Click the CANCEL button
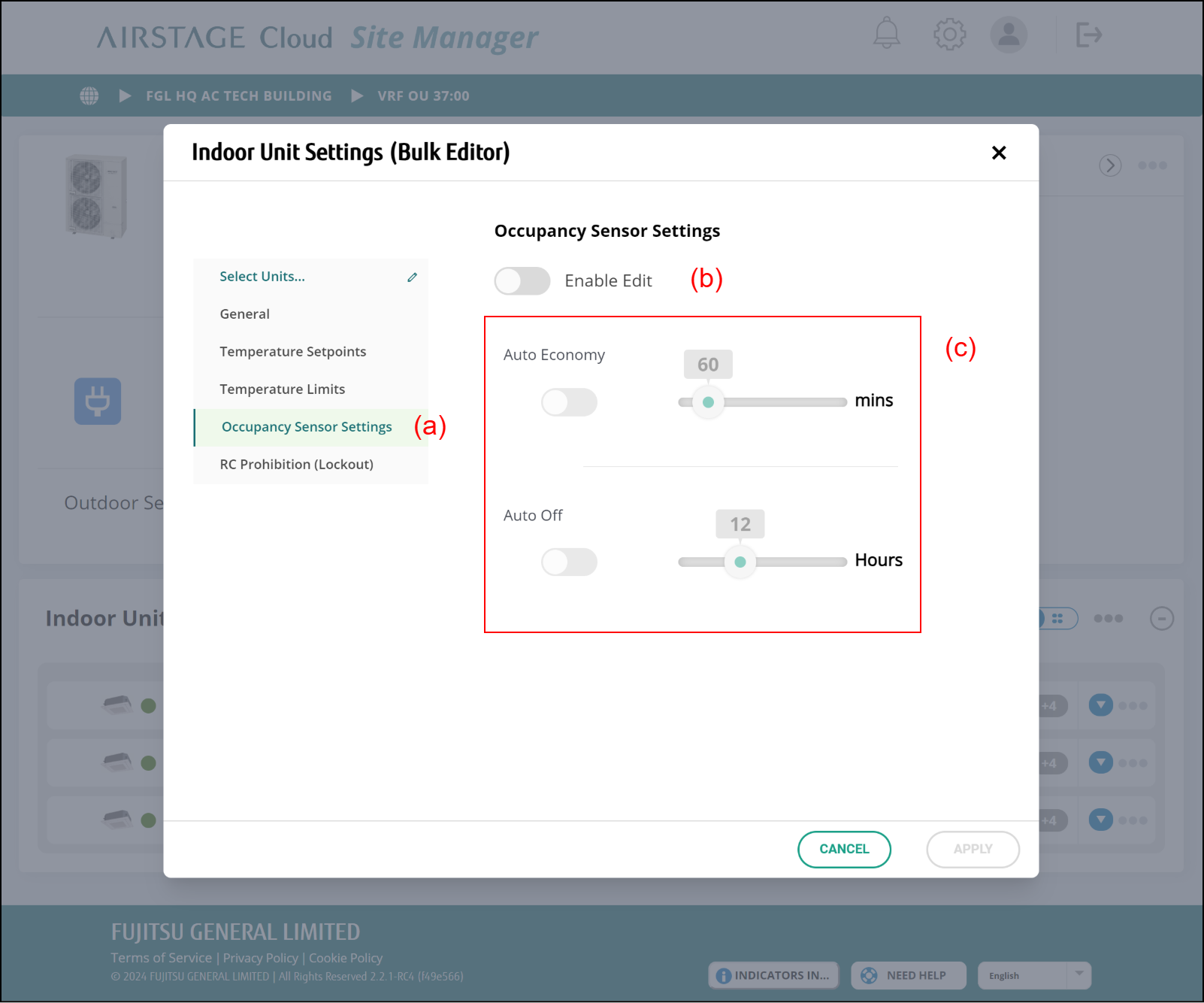Viewport: 1204px width, 1003px height. [844, 849]
